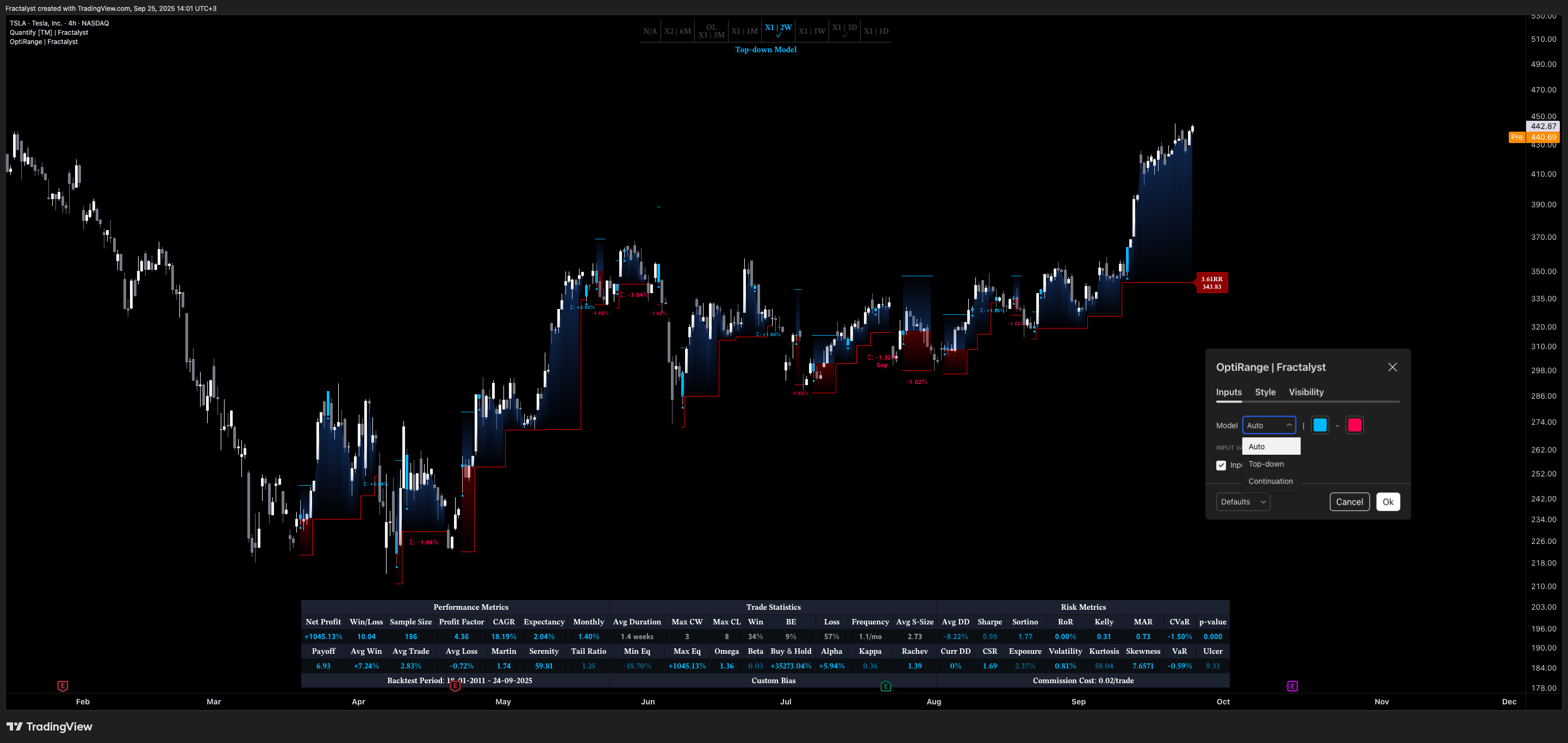Choose Top-down in the Model list
This screenshot has width=1568, height=743.
[1271, 464]
